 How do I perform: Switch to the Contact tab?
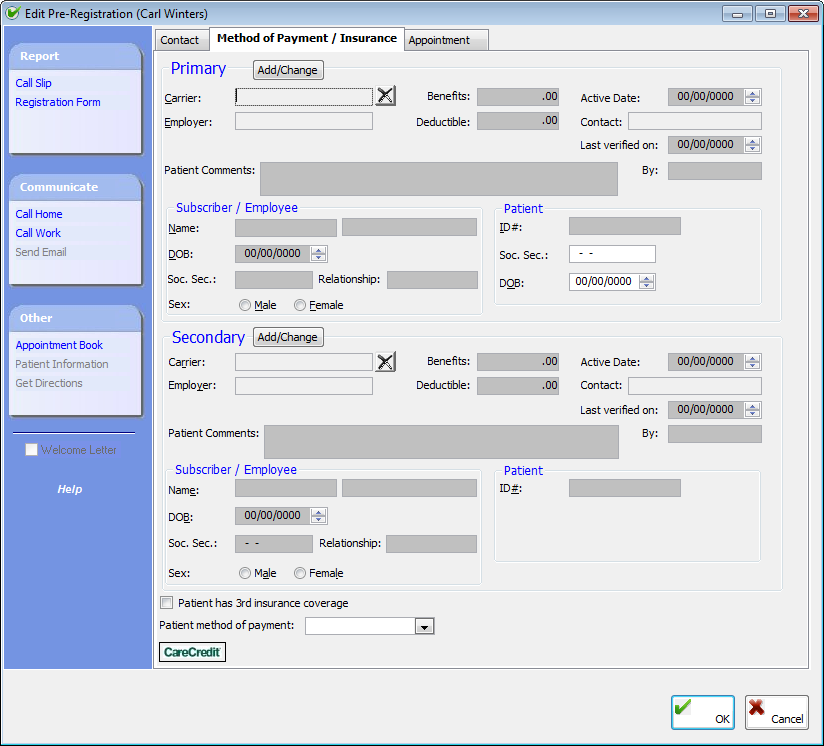click(x=180, y=40)
